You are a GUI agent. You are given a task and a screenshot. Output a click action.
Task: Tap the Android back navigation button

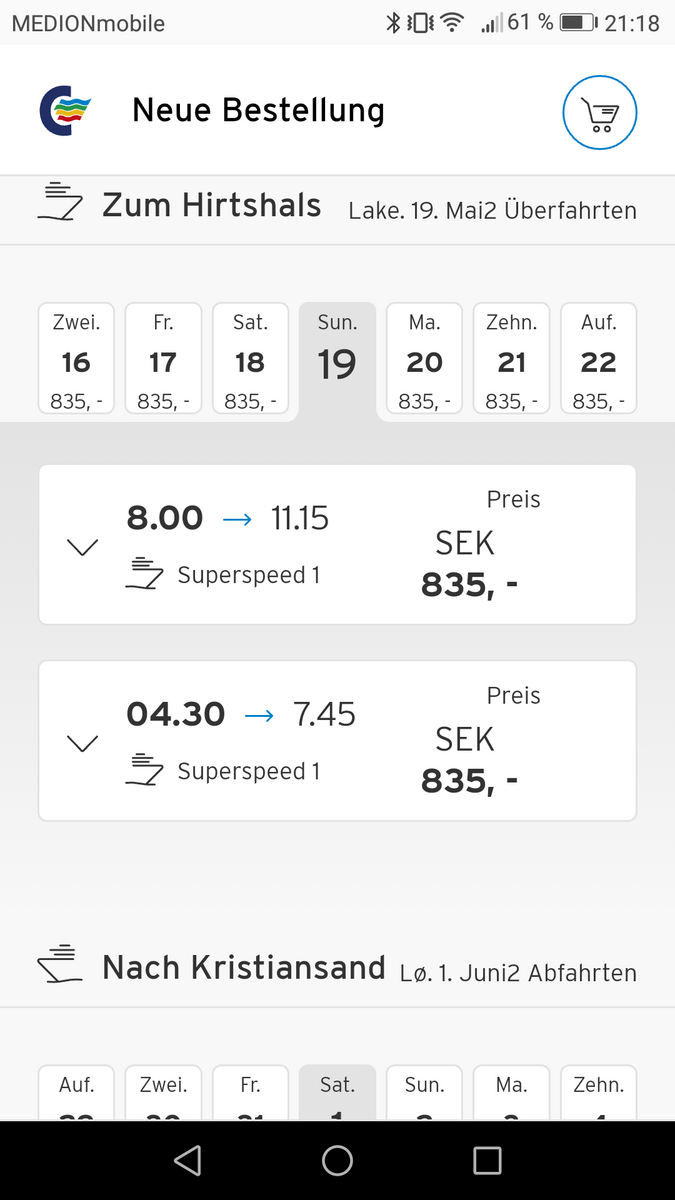click(x=187, y=1160)
